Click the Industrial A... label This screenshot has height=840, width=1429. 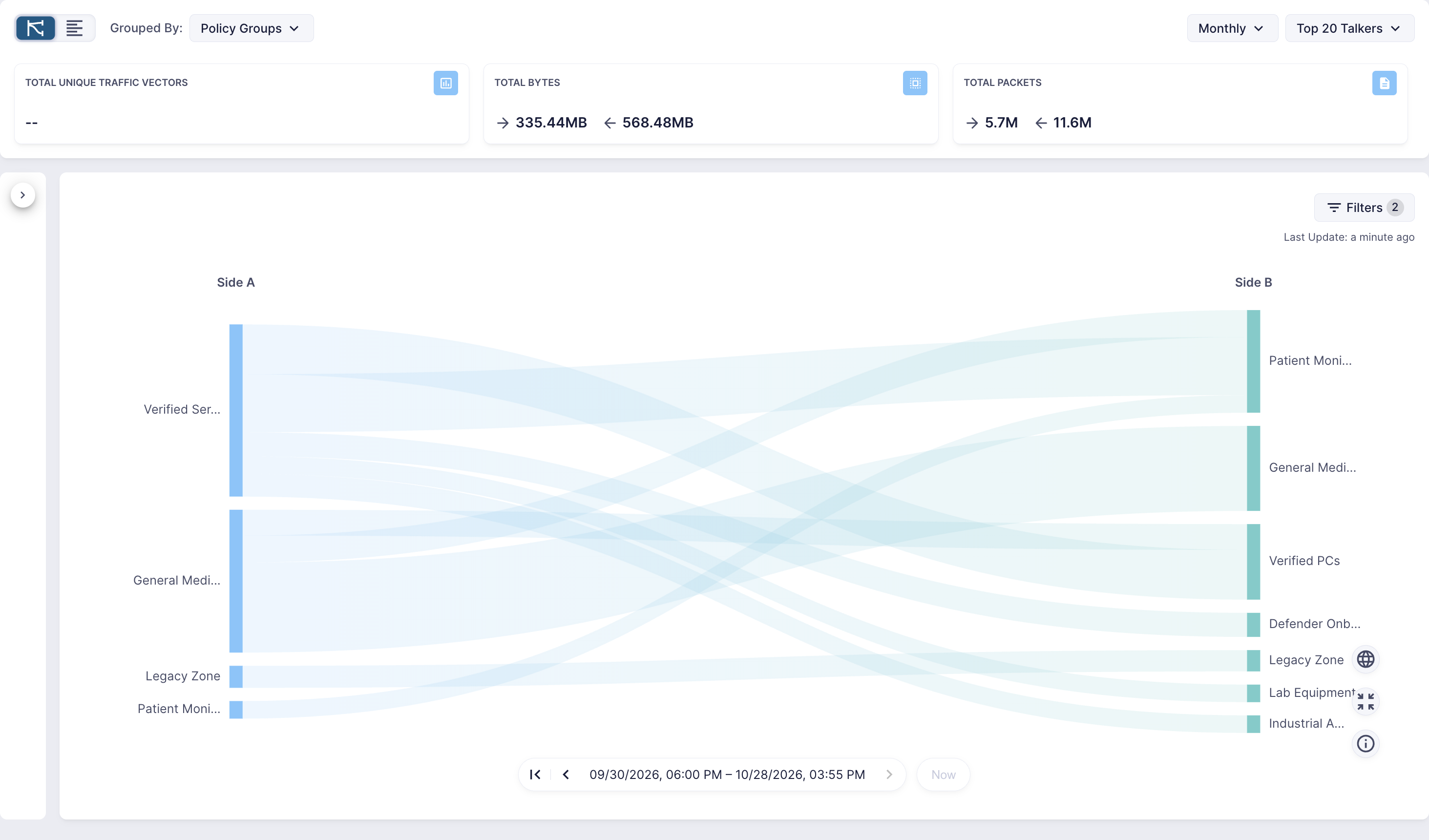pyautogui.click(x=1306, y=724)
